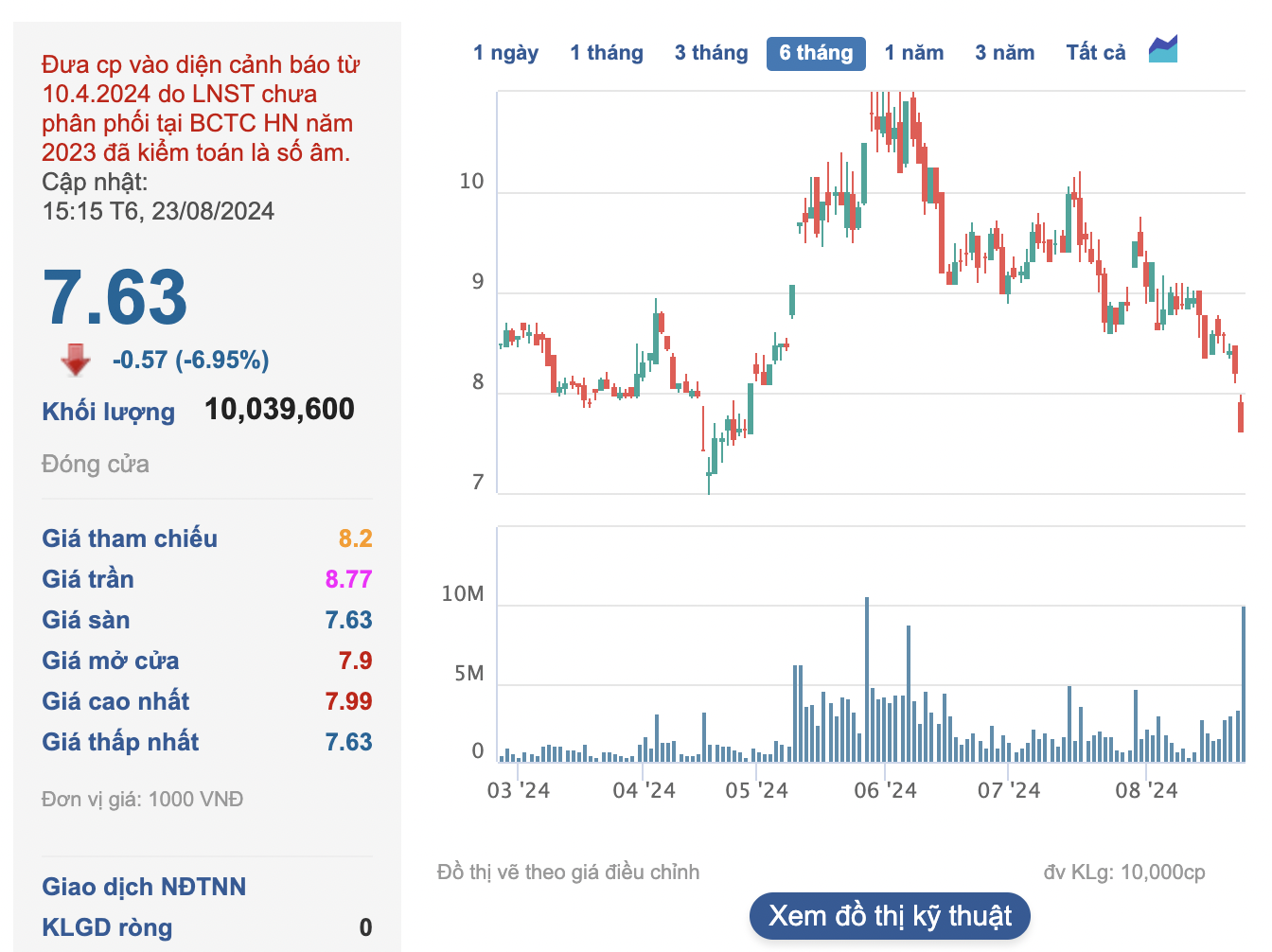Click the 'Giá trần' label
Viewport: 1272px width, 952px height.
pyautogui.click(x=88, y=579)
